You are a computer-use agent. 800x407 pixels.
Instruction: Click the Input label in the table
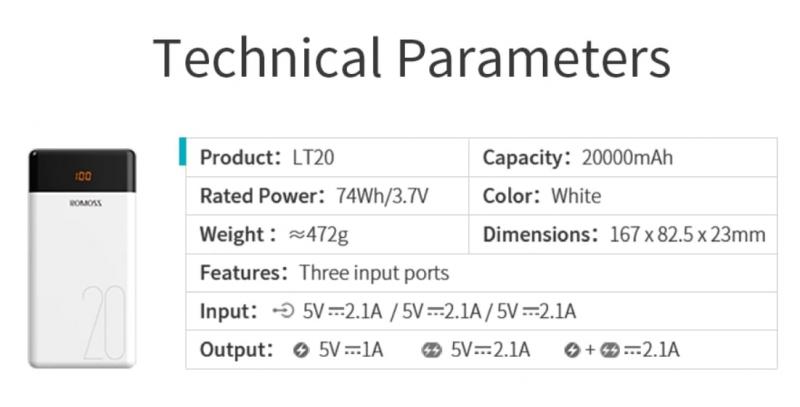(x=229, y=311)
